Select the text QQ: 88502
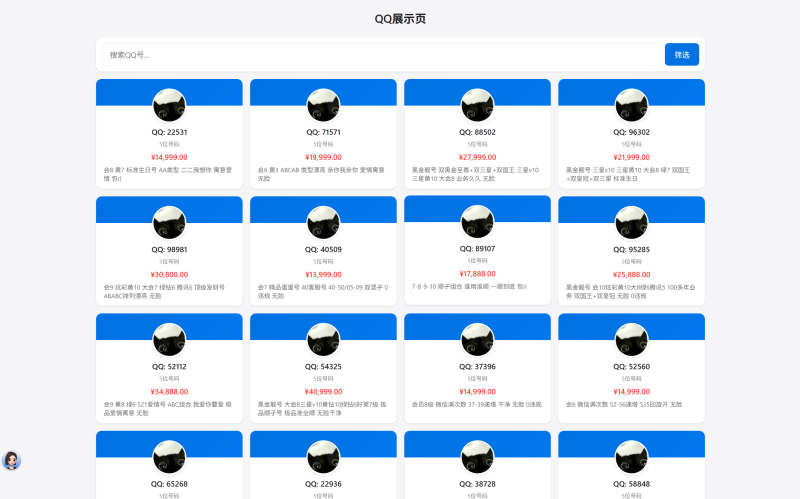 (478, 132)
